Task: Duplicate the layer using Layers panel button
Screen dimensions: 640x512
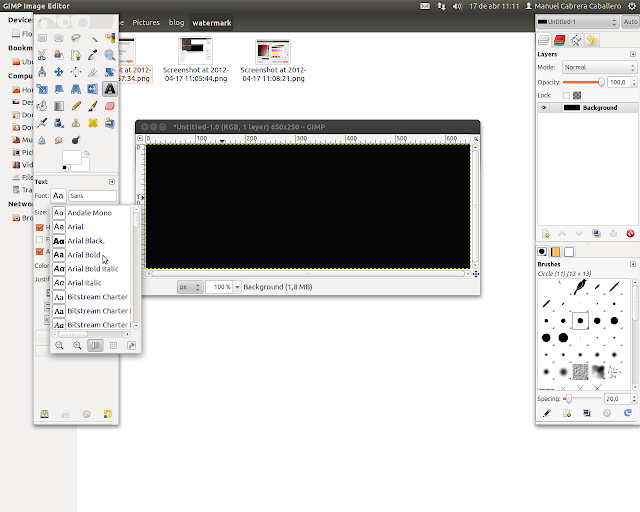Action: click(x=596, y=234)
